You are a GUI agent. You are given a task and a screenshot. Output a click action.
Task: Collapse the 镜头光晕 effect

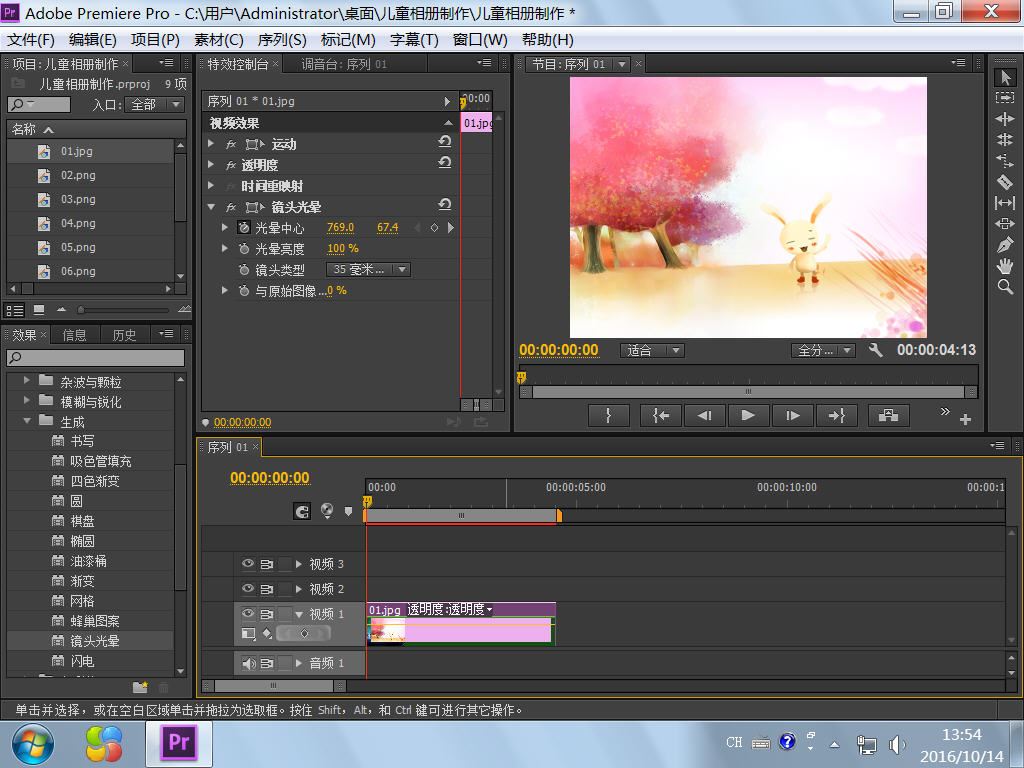tap(211, 206)
